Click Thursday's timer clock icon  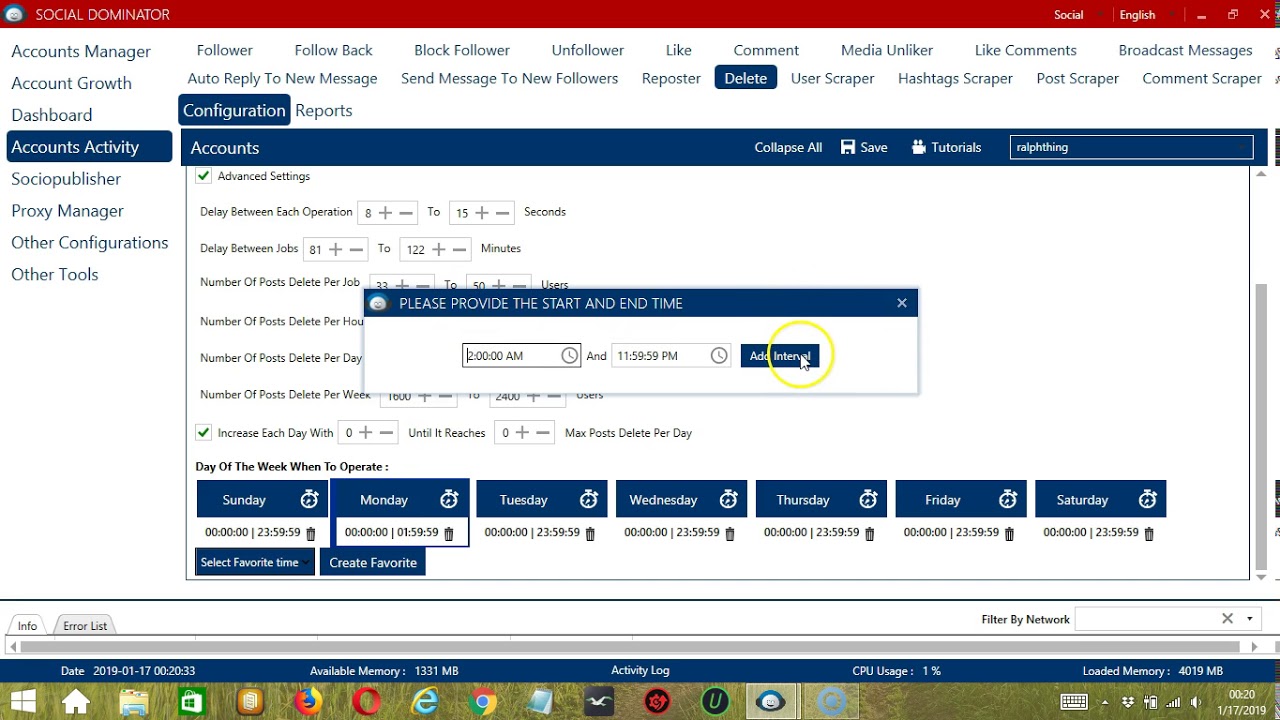868,499
